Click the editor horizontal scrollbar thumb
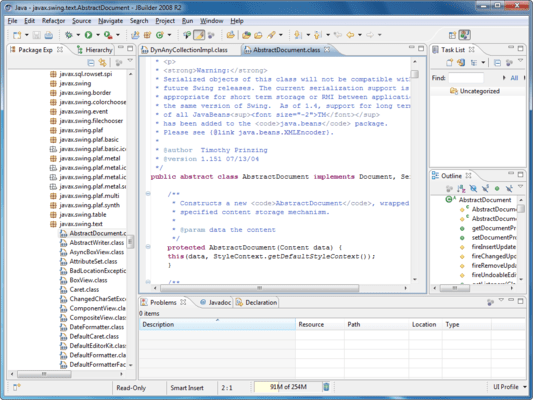Screen dimensions: 533x400 pyautogui.click(x=259, y=288)
